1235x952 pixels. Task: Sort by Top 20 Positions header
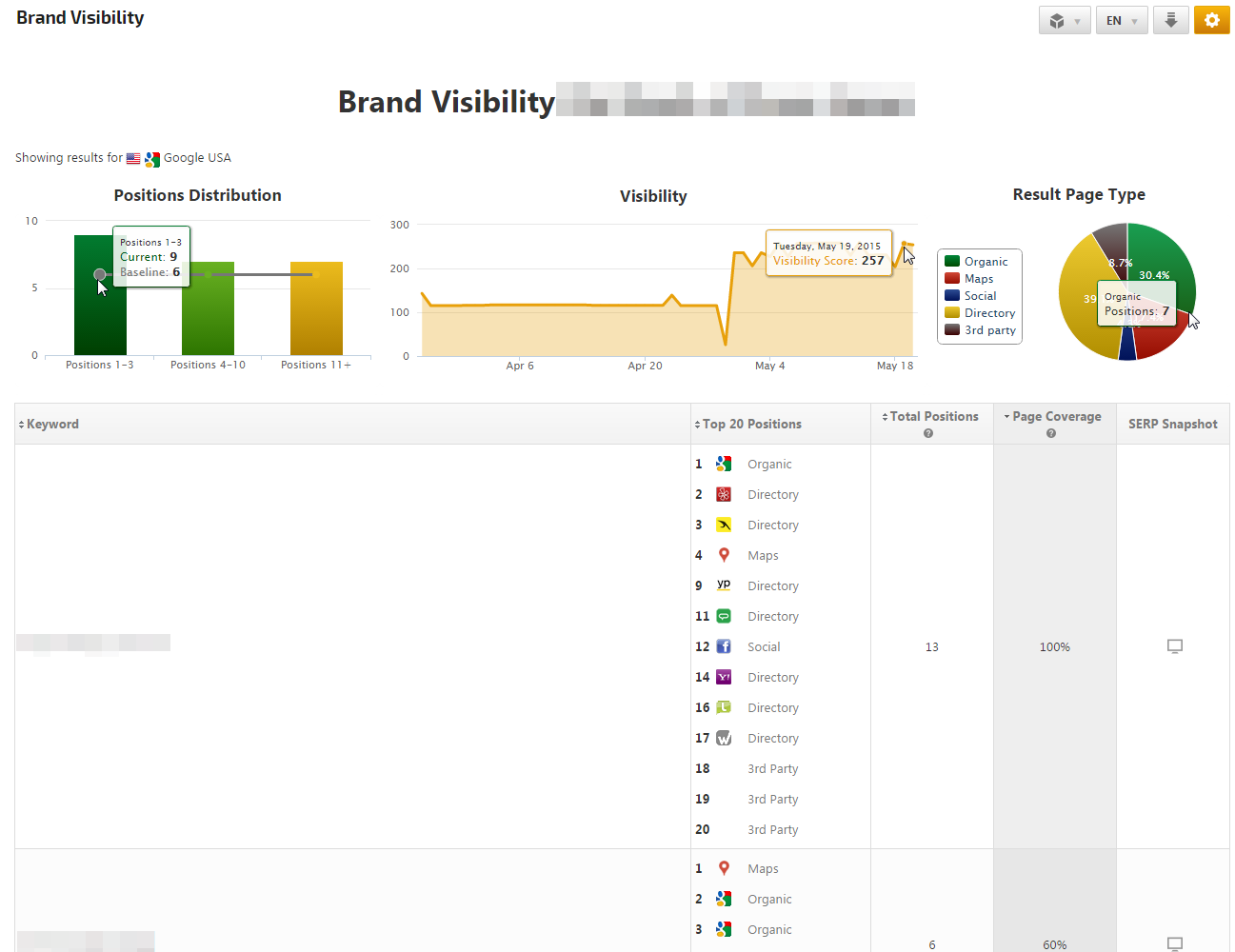[x=751, y=425]
